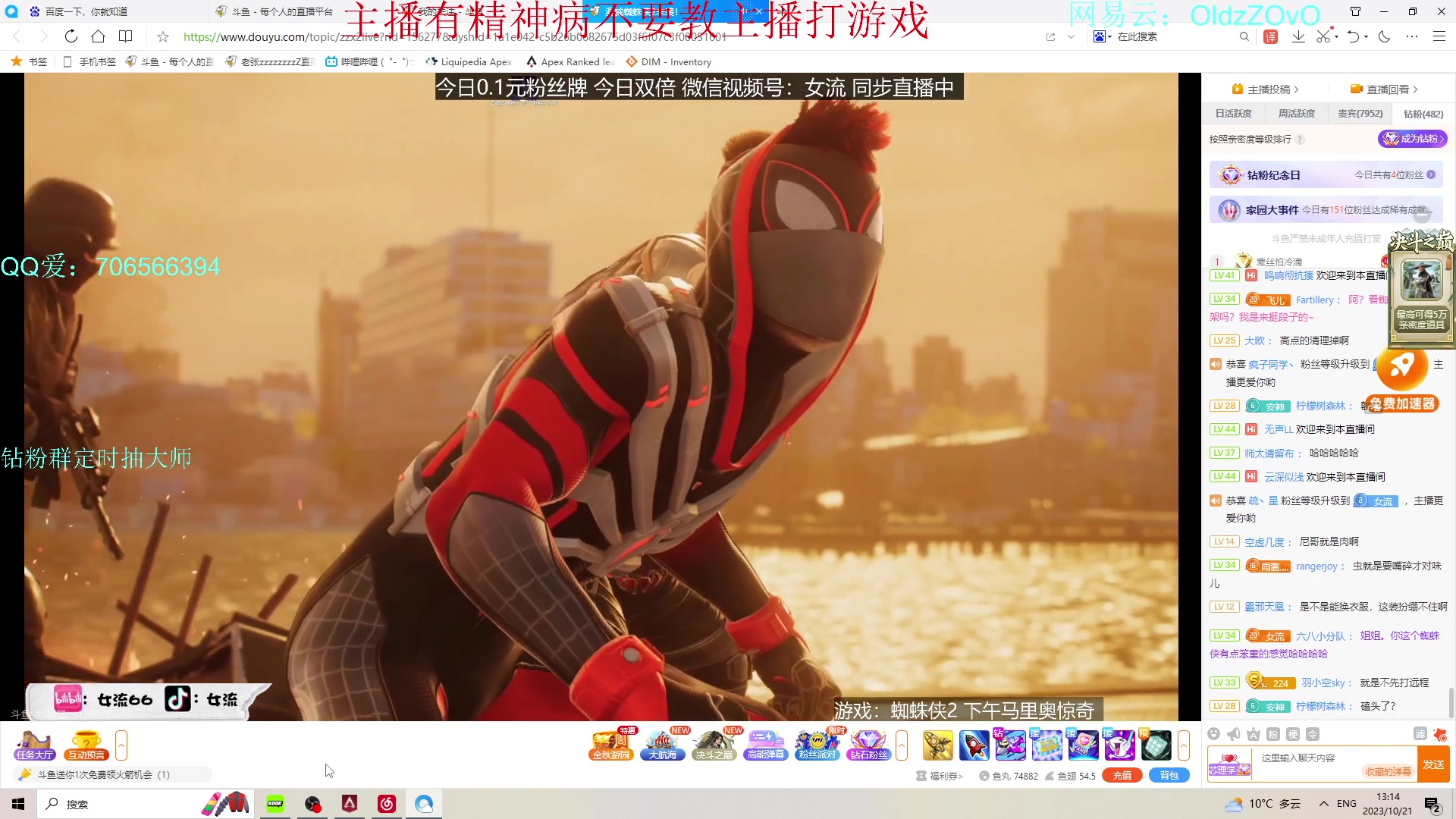
Task: Click the 免费加速器 rocket floating button
Action: click(1402, 381)
